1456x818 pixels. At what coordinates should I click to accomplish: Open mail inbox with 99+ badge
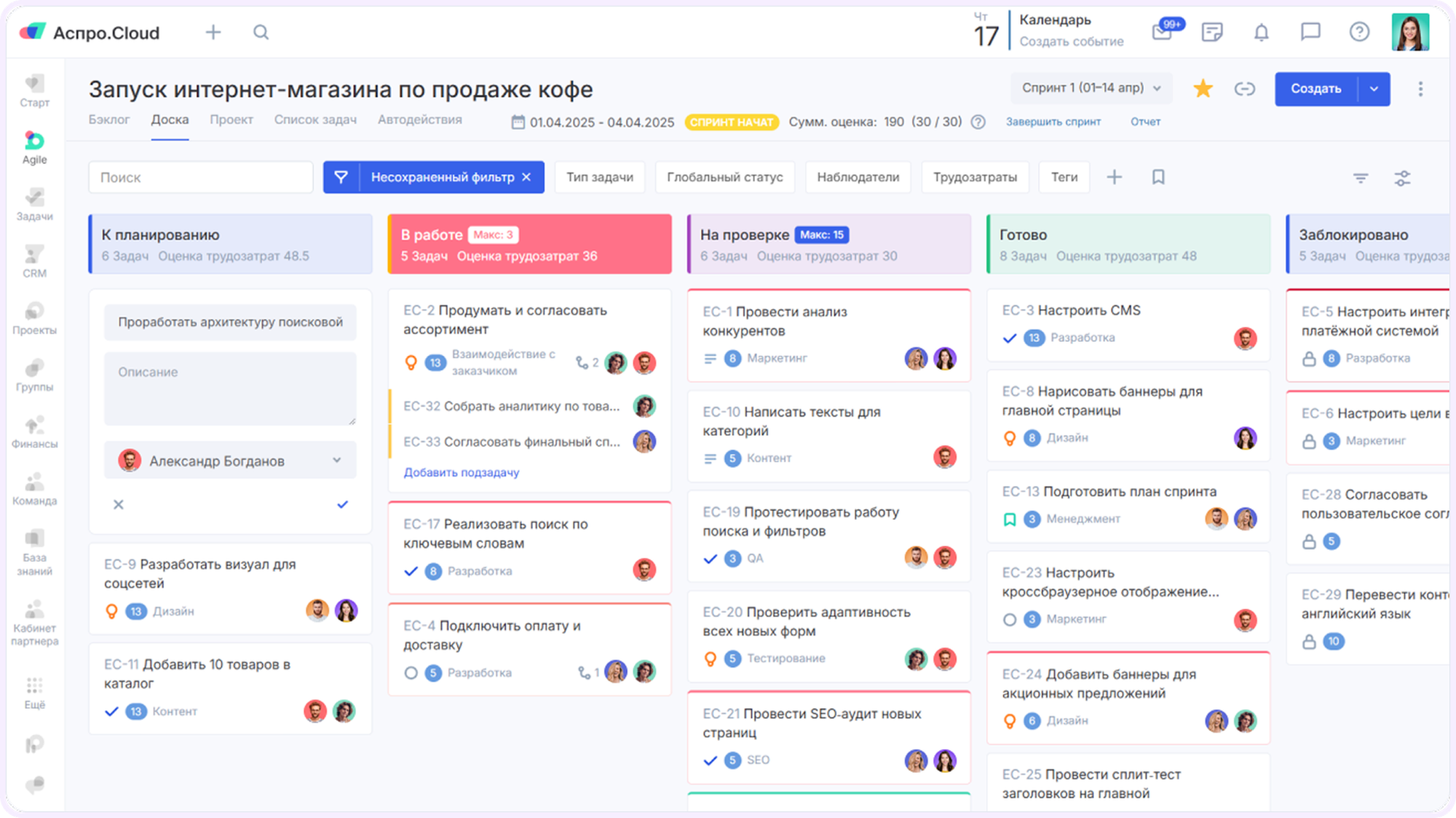pyautogui.click(x=1167, y=31)
